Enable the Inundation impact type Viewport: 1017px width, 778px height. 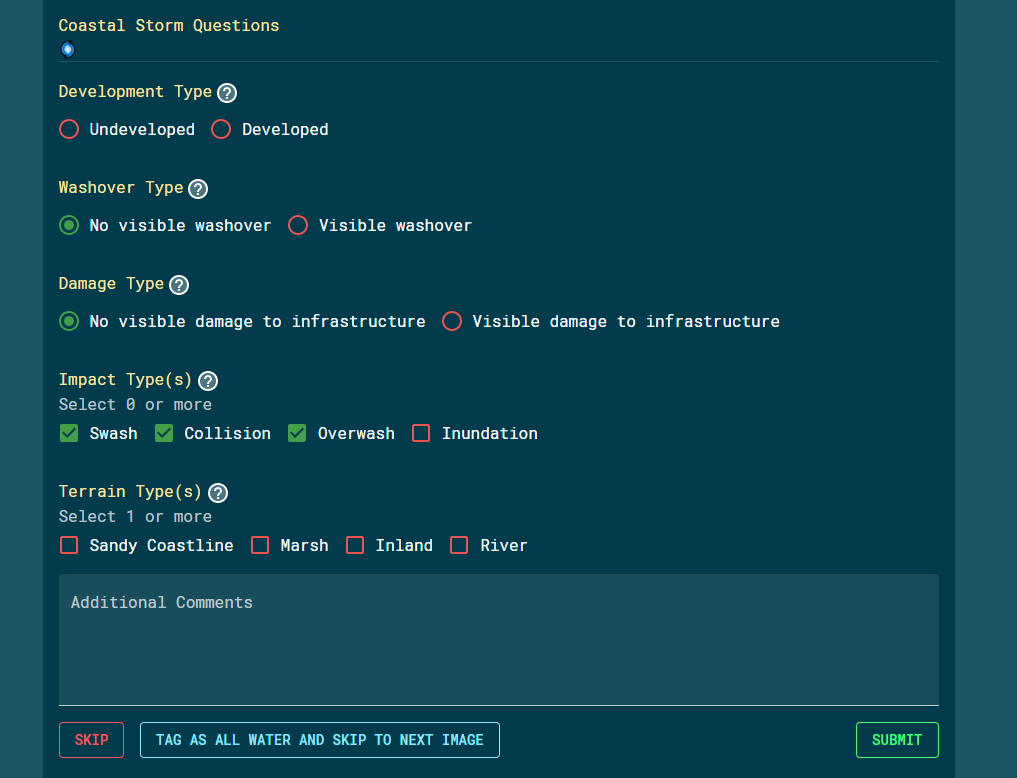point(420,433)
